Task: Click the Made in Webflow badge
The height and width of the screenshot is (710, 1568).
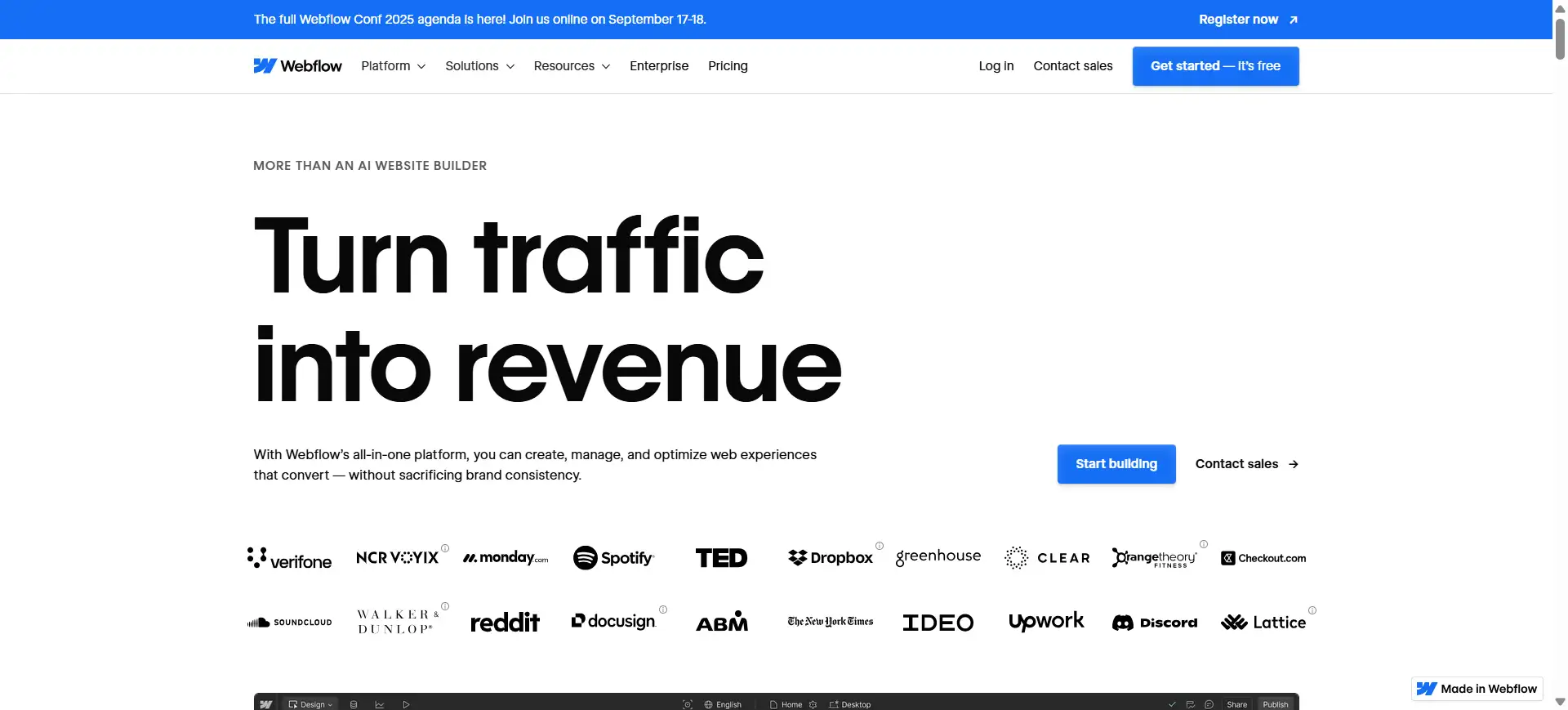Action: point(1477,689)
